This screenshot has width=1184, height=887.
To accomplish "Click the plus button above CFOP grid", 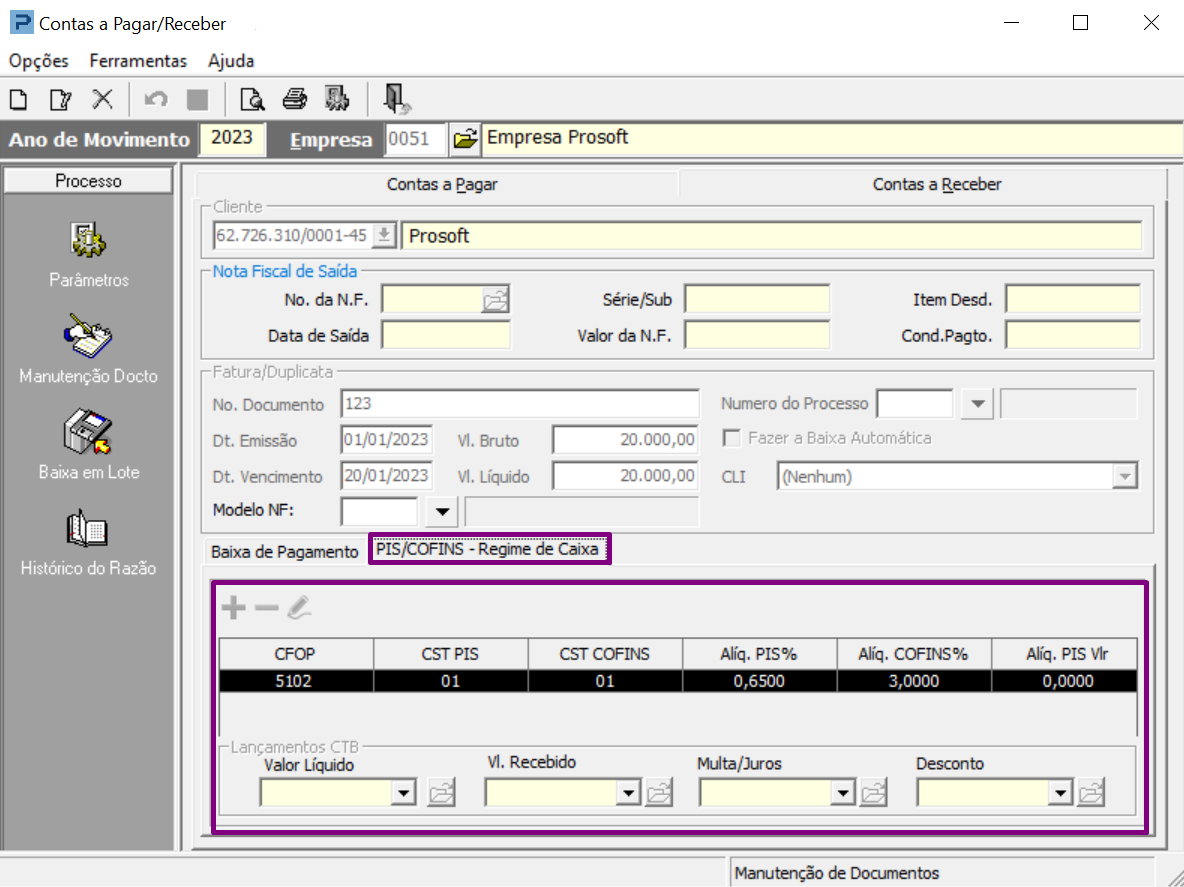I will [233, 607].
